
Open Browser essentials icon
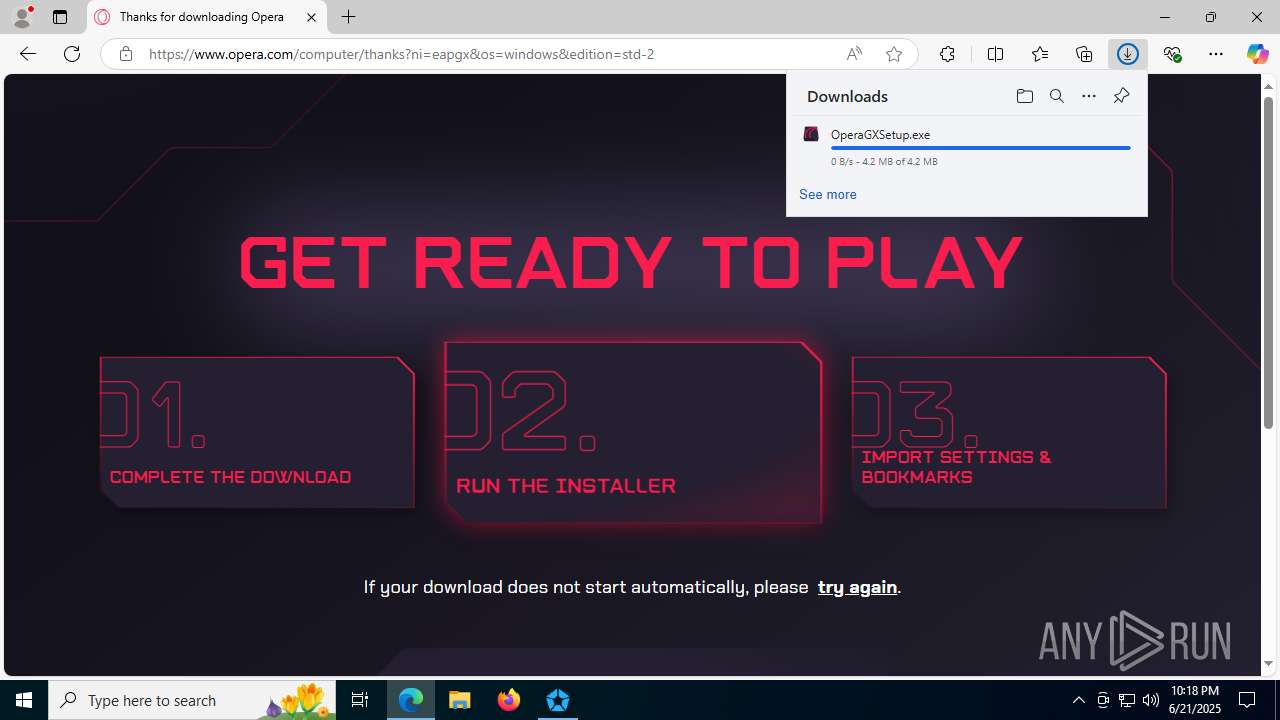point(1172,54)
